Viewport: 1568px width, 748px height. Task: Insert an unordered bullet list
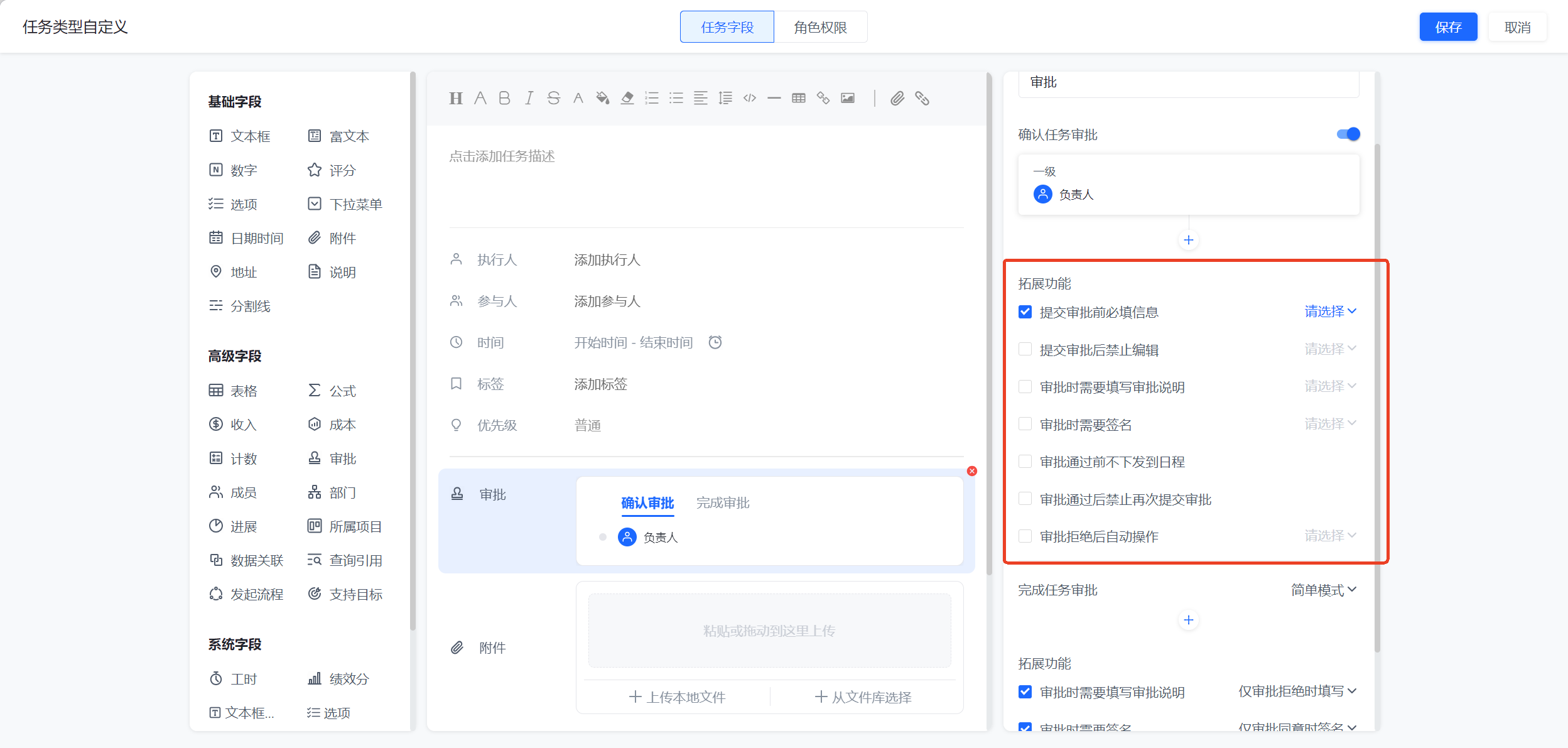pyautogui.click(x=676, y=98)
